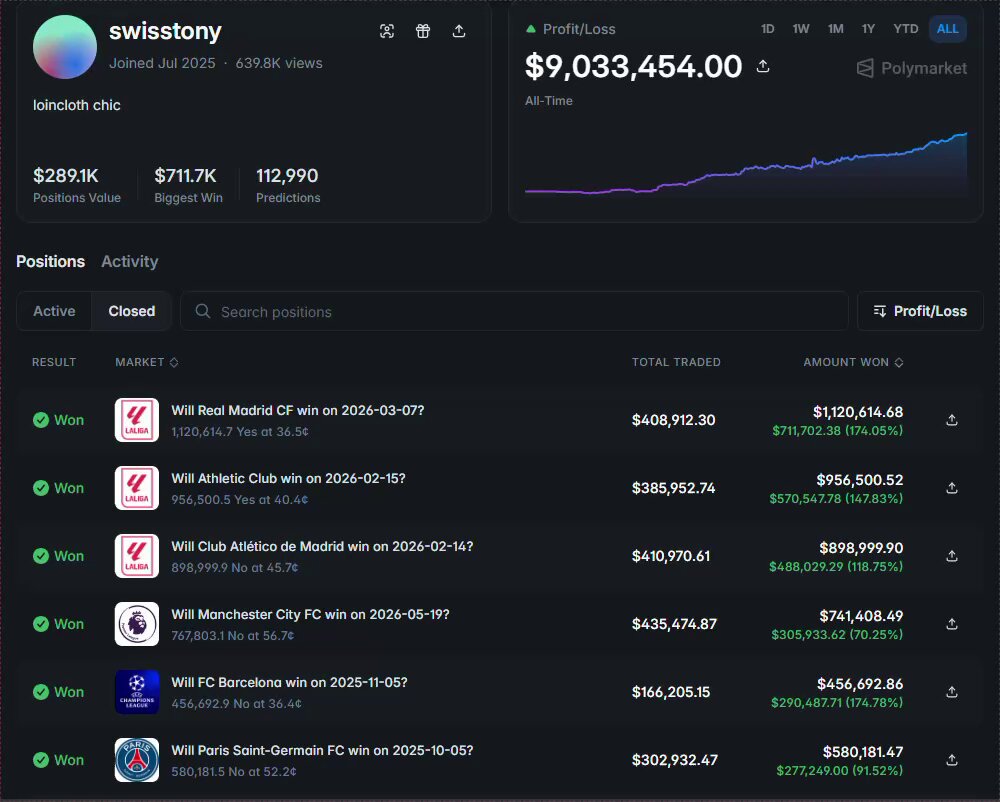The image size is (1000, 802).
Task: Click the search magnifier icon
Action: pos(203,311)
